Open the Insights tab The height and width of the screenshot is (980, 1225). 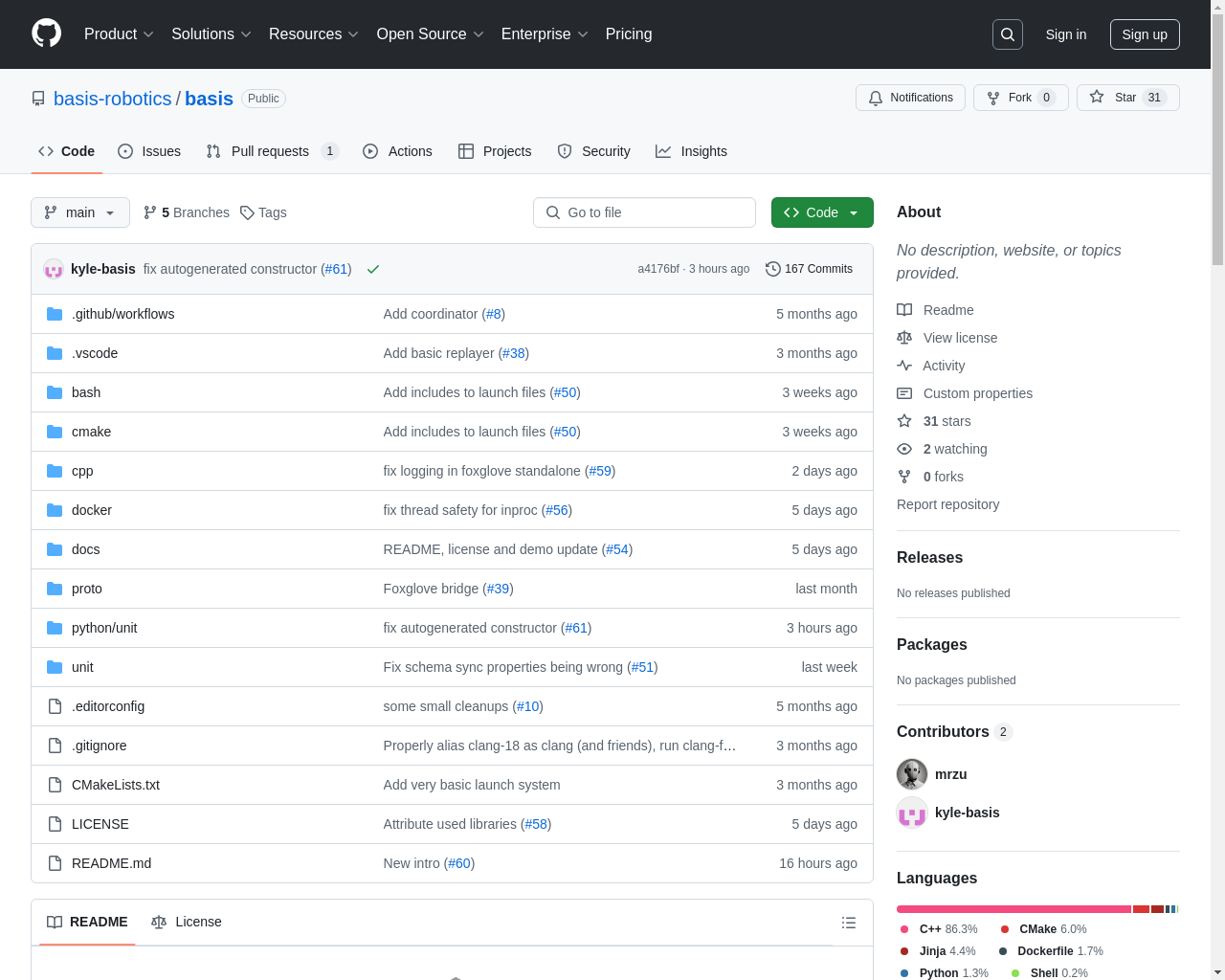click(x=691, y=151)
